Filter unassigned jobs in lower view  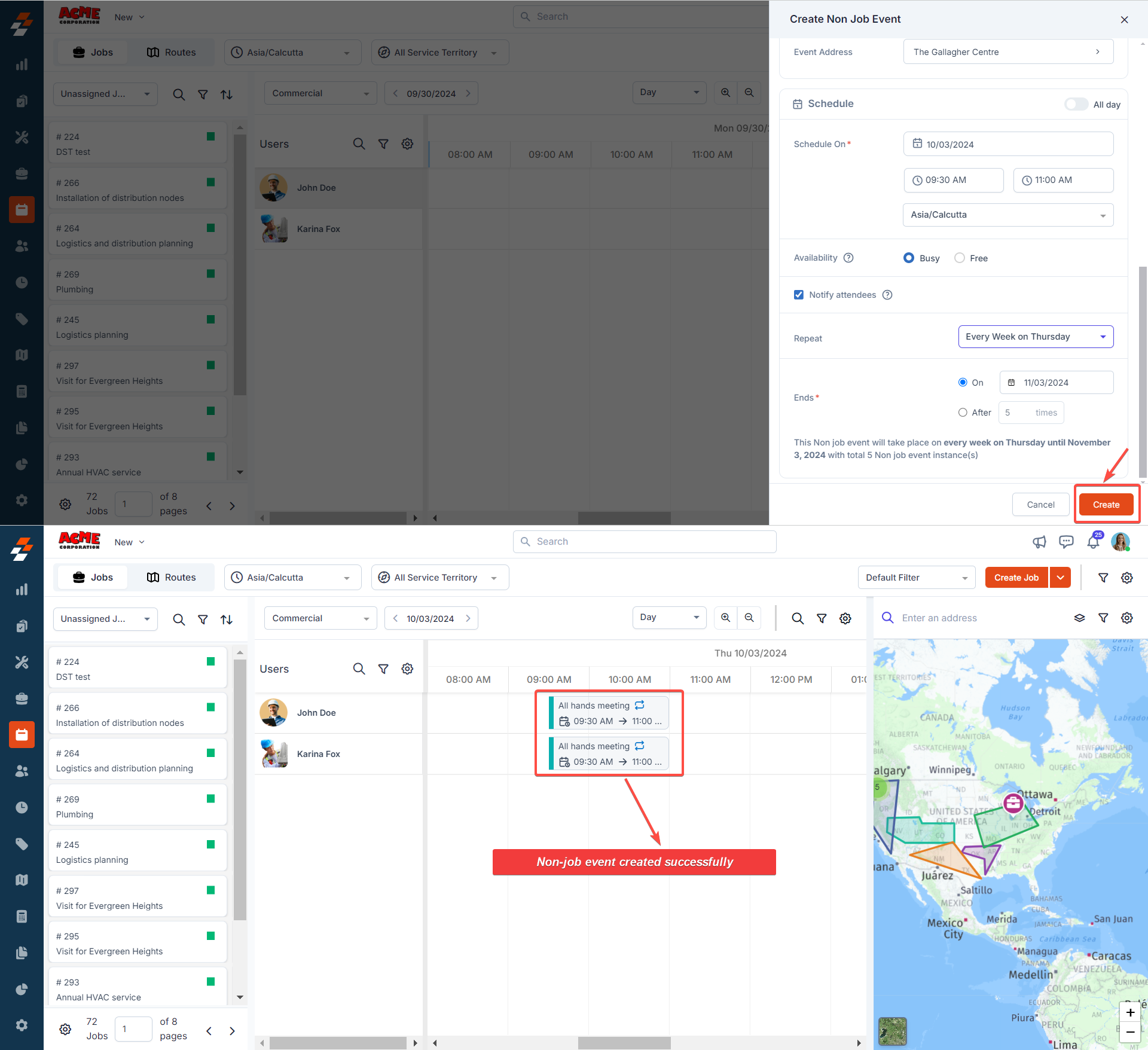click(203, 619)
